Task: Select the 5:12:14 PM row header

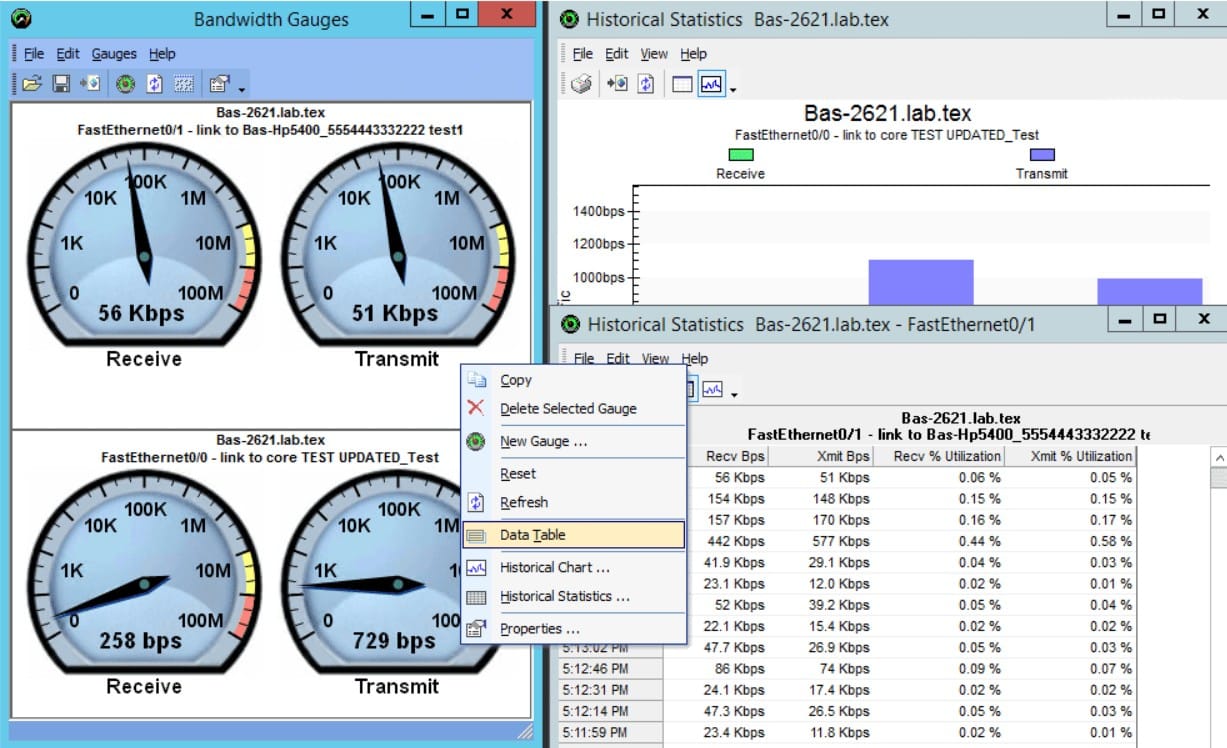Action: point(611,711)
